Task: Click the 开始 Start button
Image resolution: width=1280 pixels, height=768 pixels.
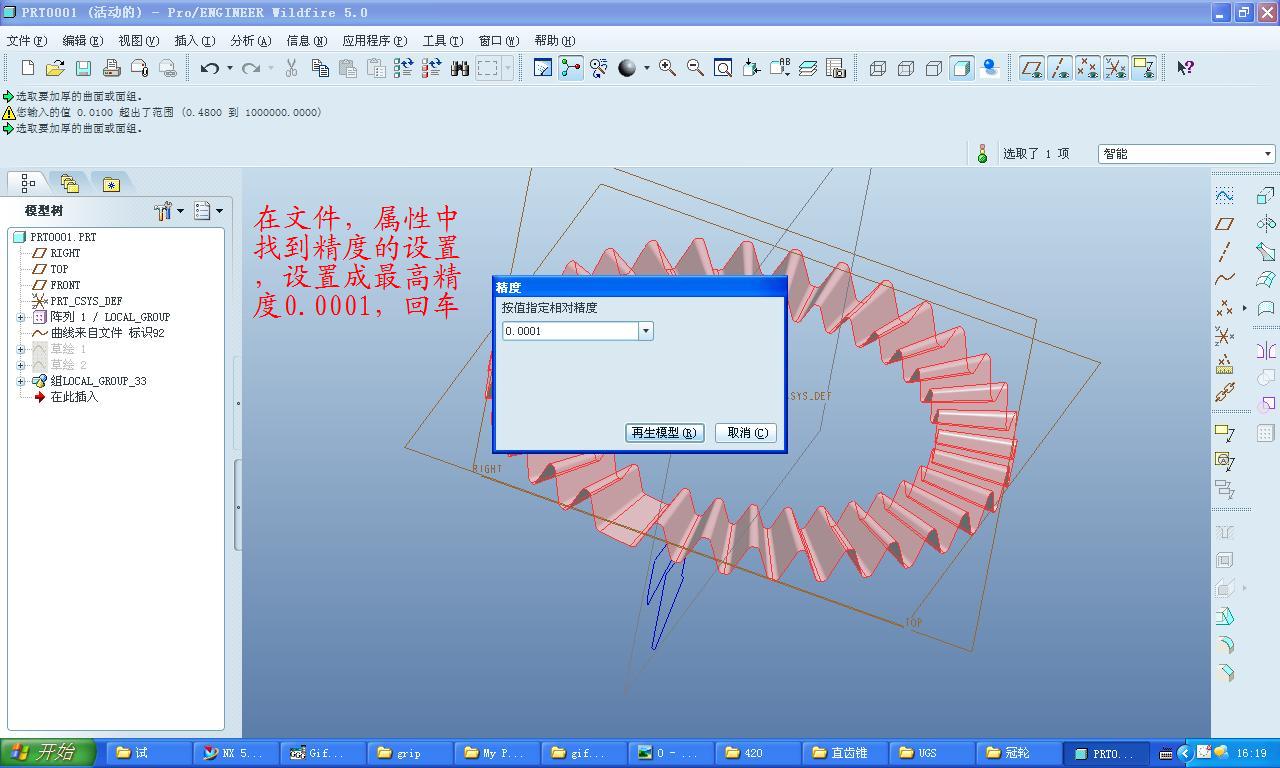Action: pos(48,753)
